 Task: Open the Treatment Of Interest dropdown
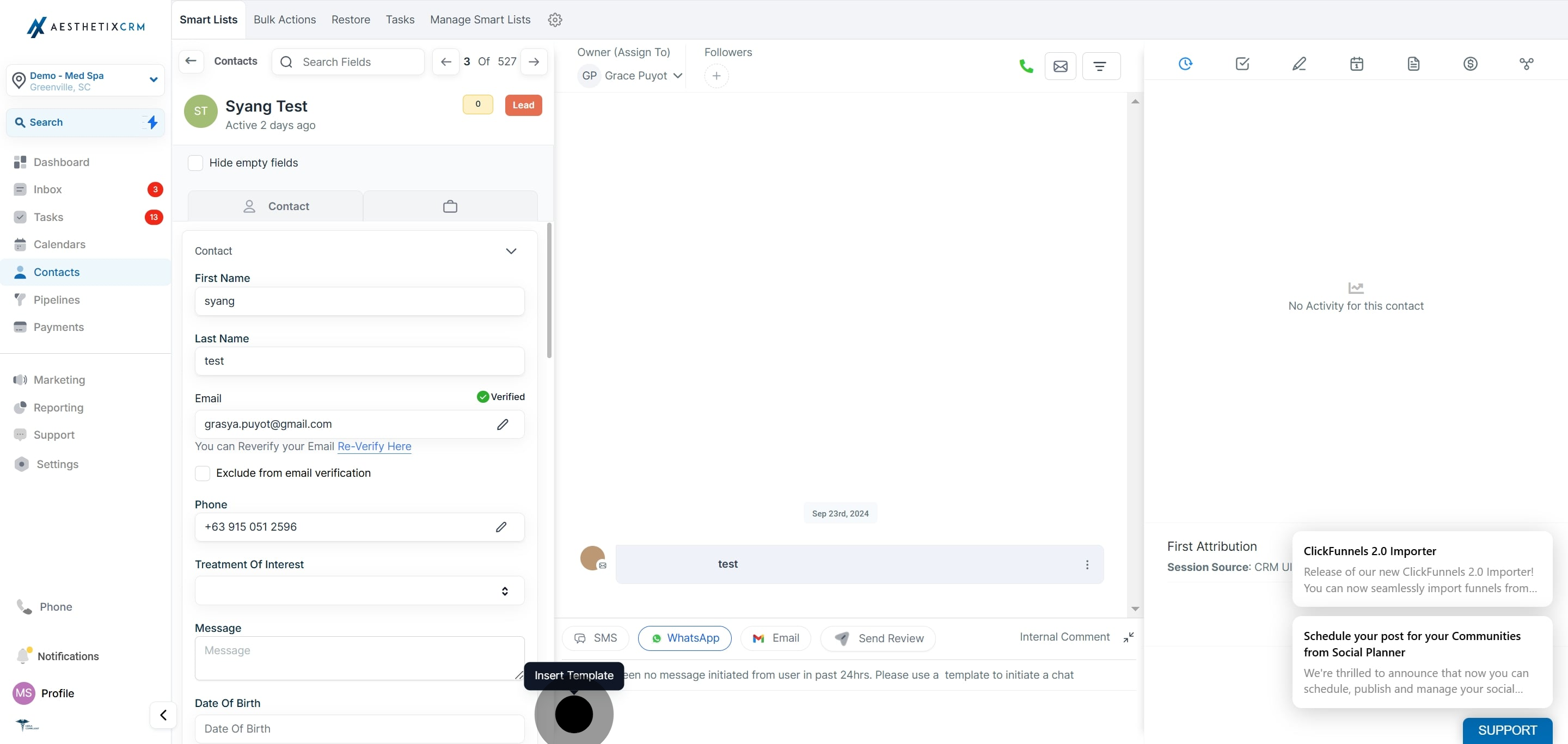click(359, 591)
